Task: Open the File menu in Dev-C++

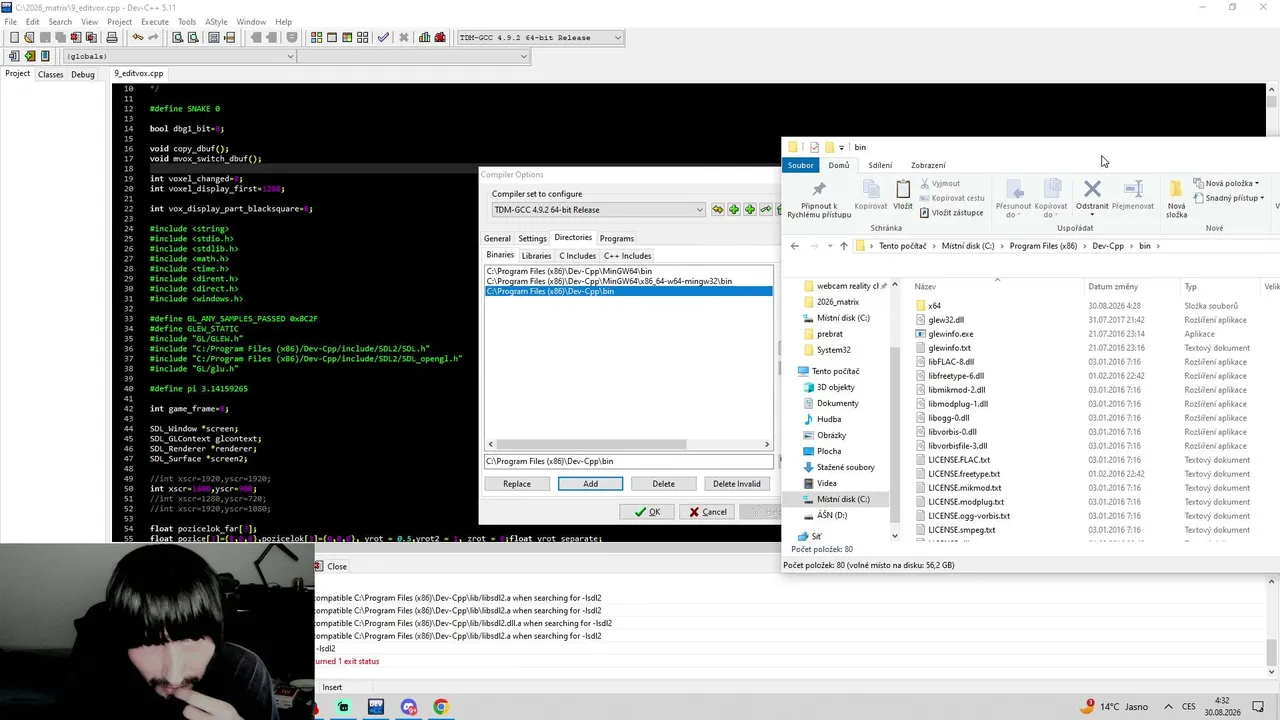Action: coord(10,22)
